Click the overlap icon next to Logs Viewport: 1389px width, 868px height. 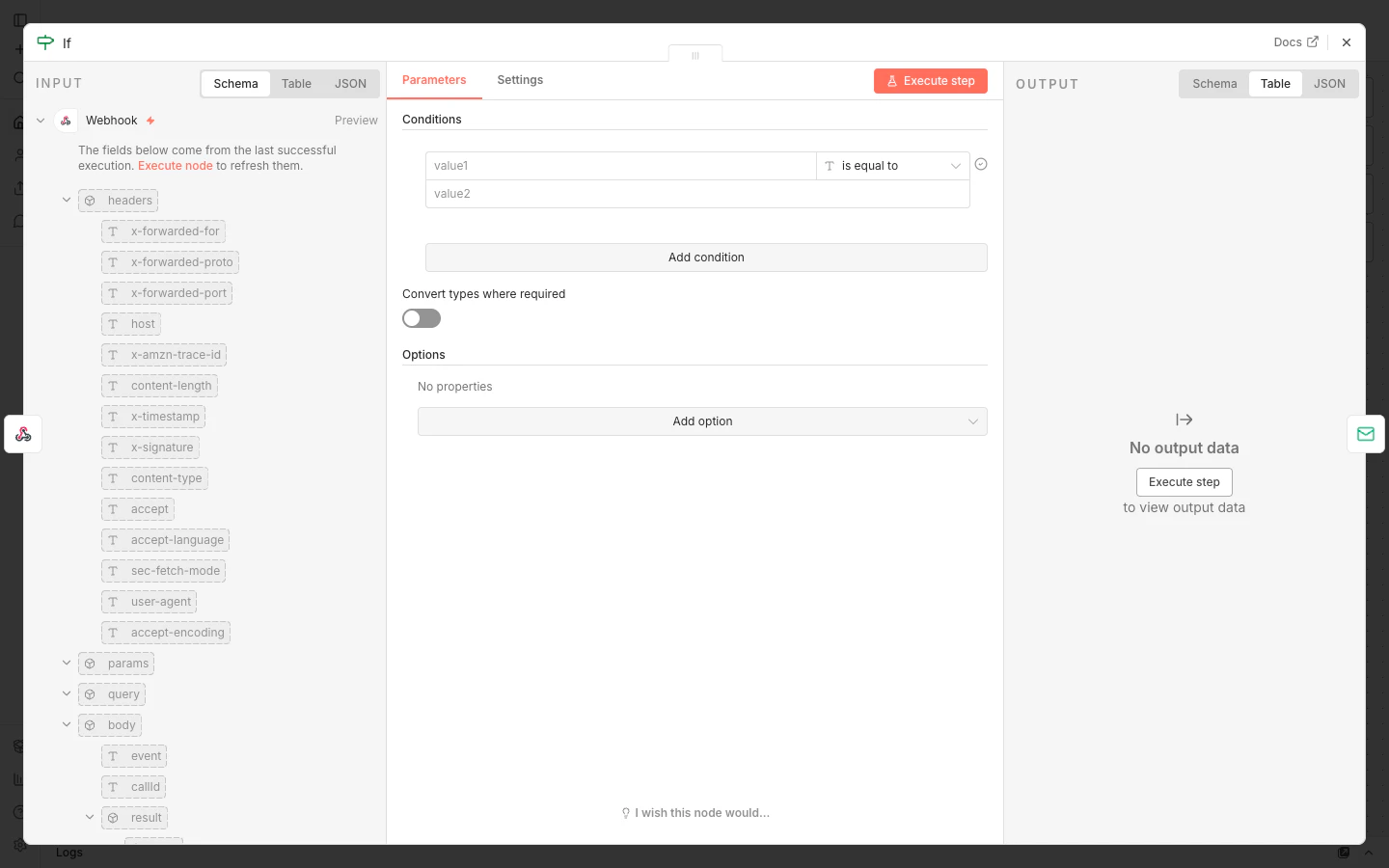coord(1345,853)
